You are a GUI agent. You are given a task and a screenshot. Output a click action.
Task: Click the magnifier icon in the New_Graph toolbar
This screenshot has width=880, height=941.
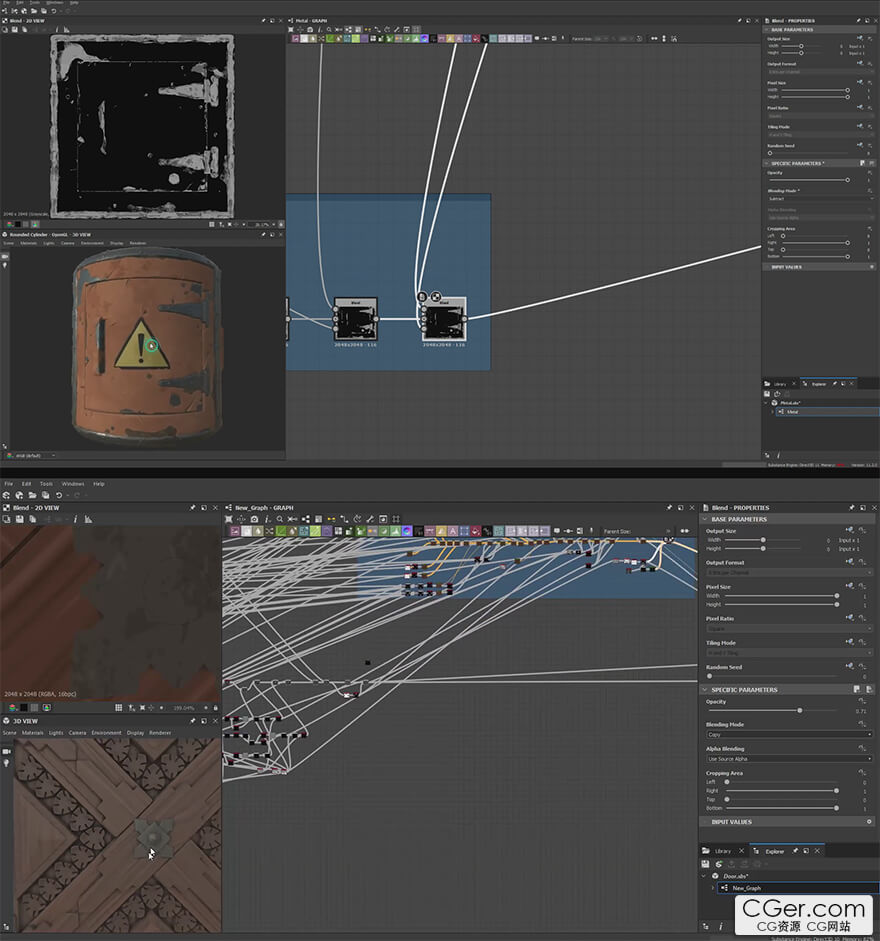point(280,519)
